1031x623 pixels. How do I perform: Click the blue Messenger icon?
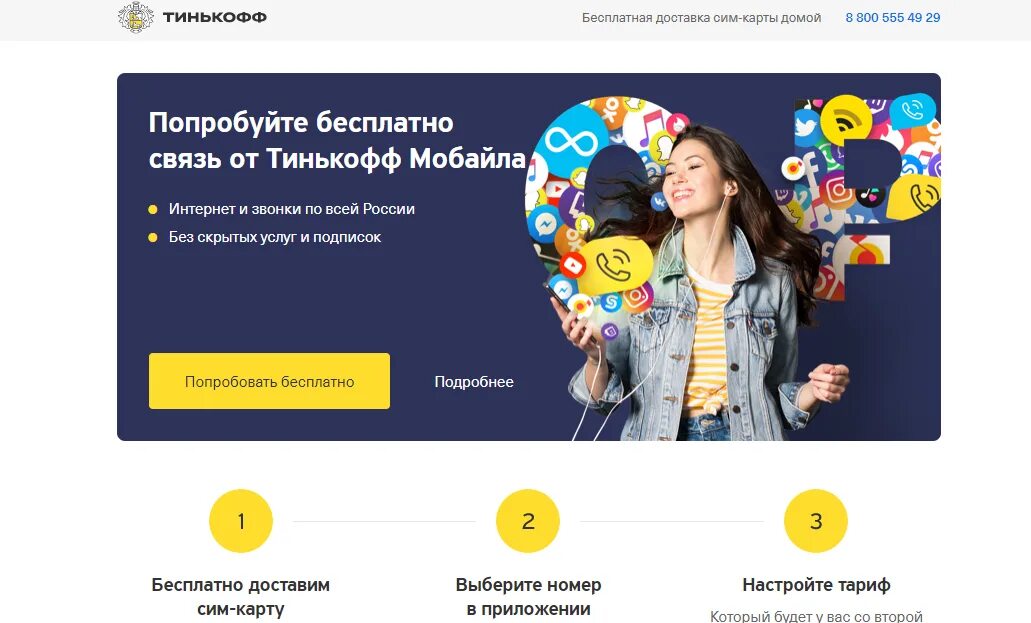click(x=545, y=222)
